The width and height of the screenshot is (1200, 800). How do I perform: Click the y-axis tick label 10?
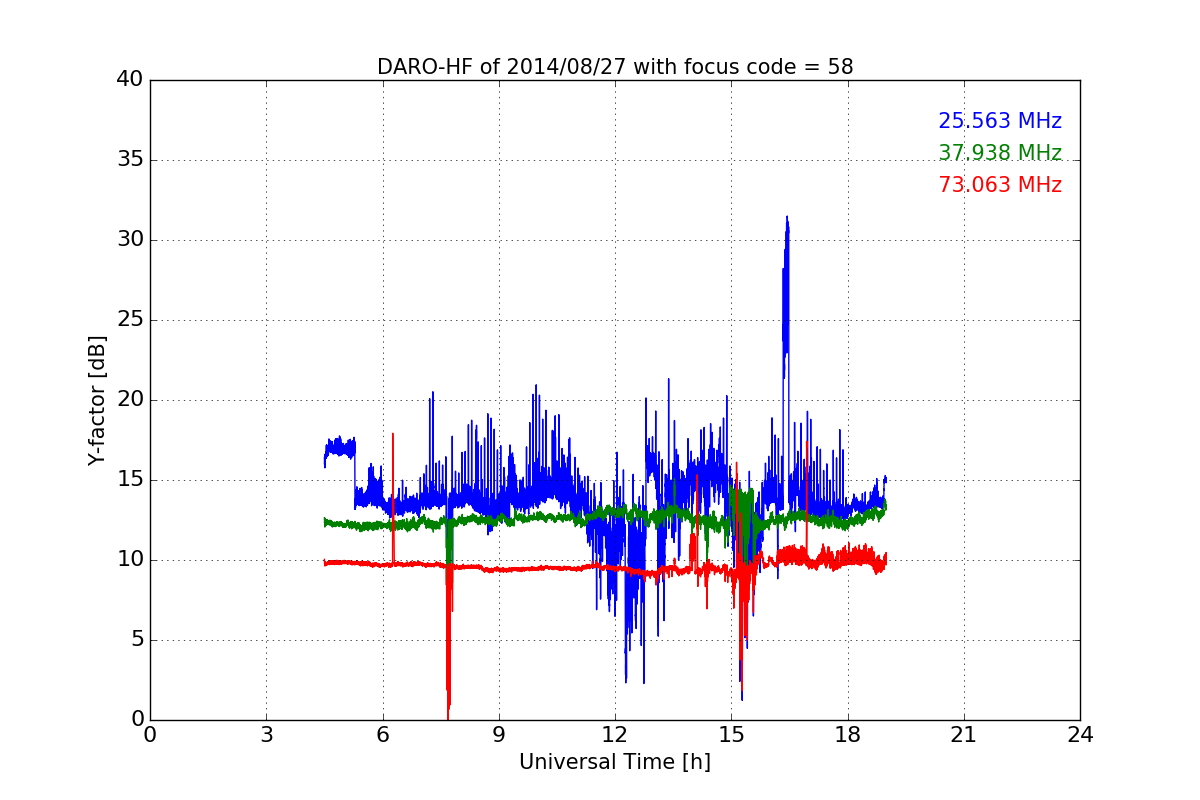pyautogui.click(x=129, y=560)
